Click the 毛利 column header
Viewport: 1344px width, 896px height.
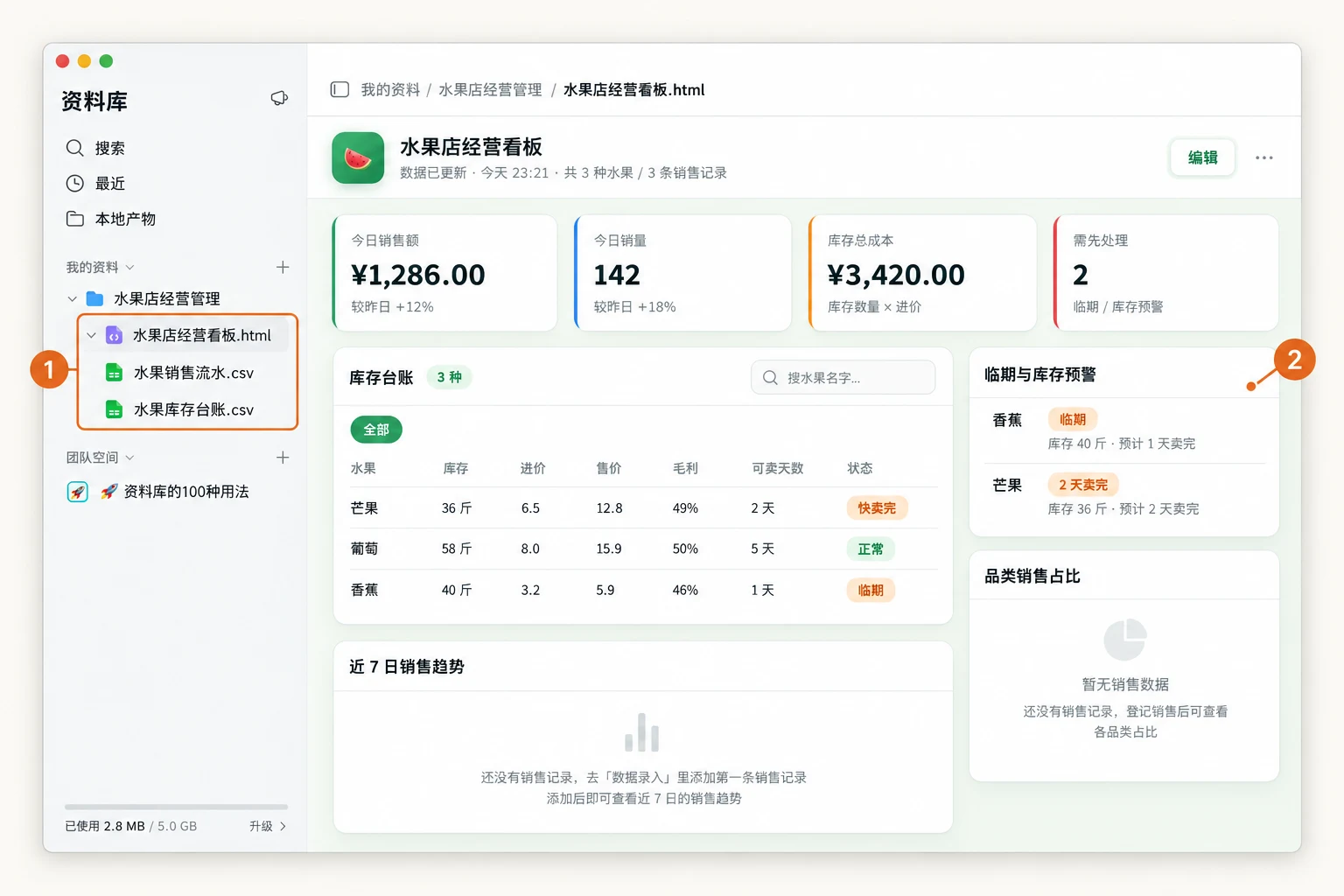685,469
